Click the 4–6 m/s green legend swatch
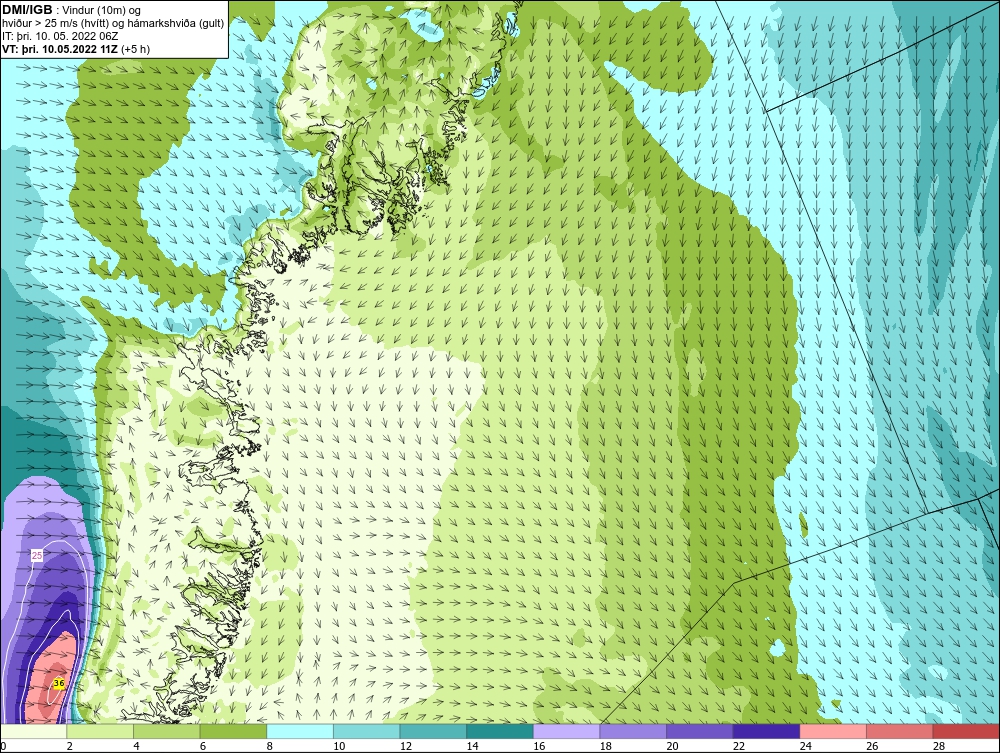1000x753 pixels. 166,731
